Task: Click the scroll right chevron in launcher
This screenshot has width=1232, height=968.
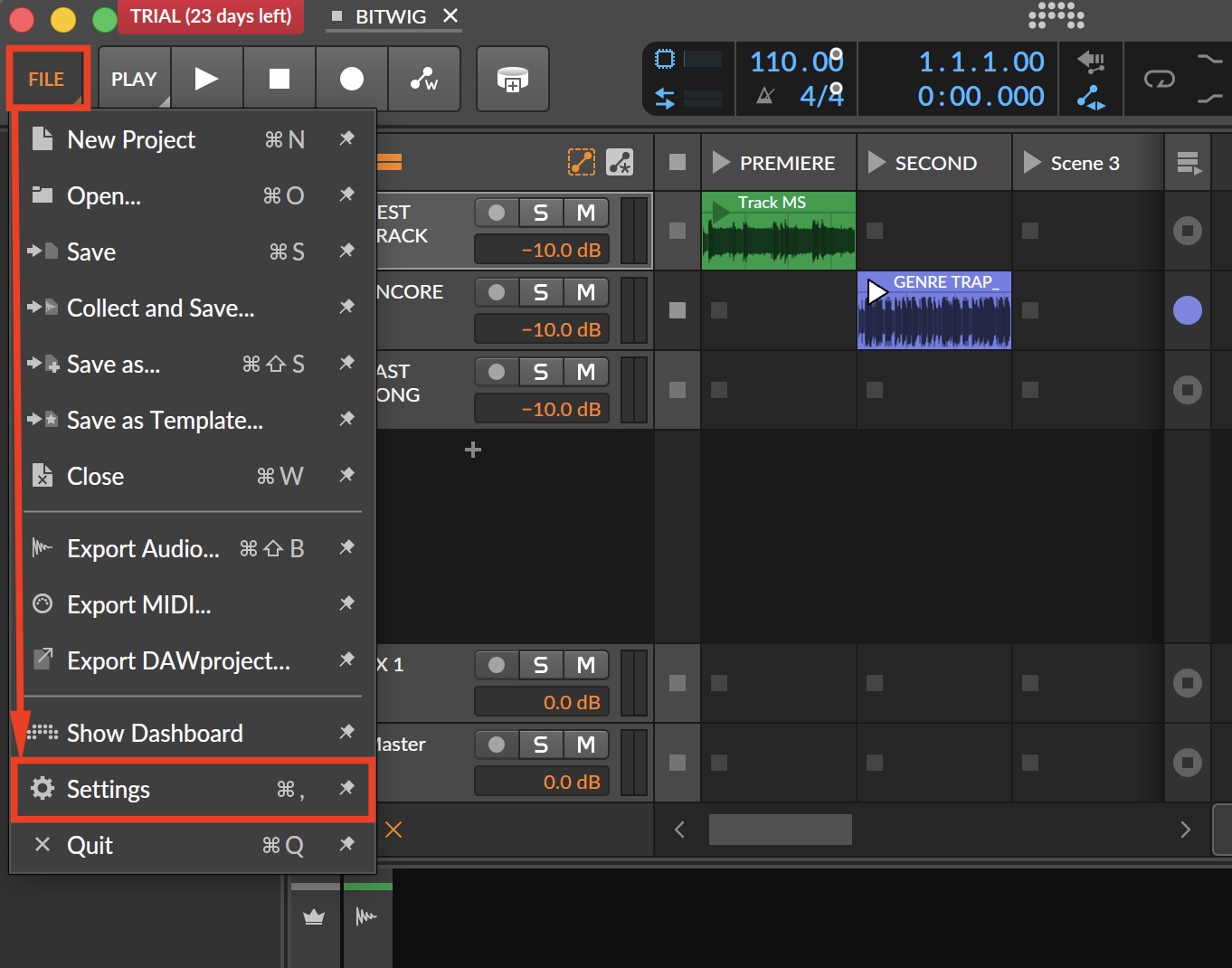Action: click(1185, 830)
